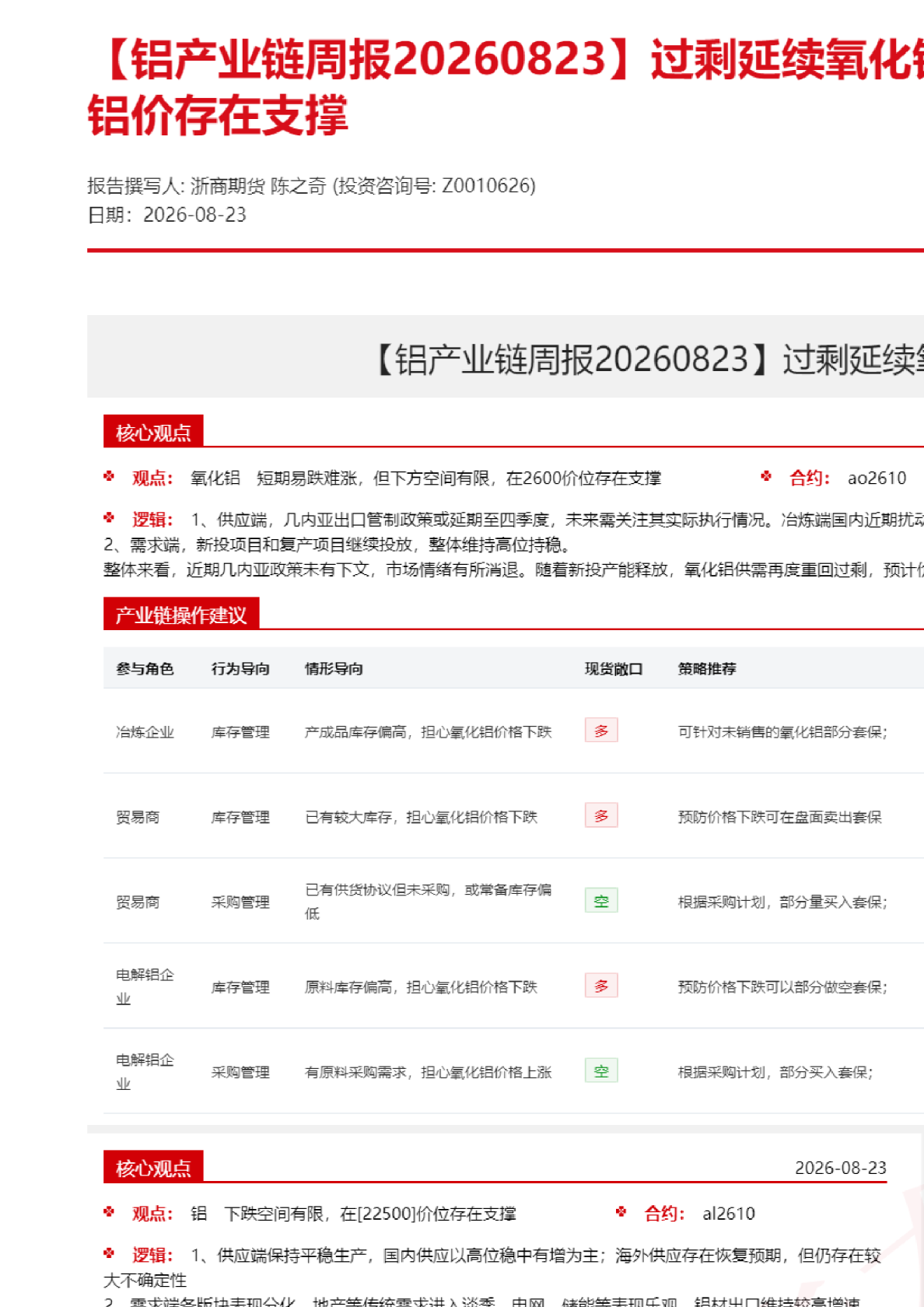Image resolution: width=924 pixels, height=1307 pixels.
Task: Click the contract value ao2610
Action: point(877,478)
